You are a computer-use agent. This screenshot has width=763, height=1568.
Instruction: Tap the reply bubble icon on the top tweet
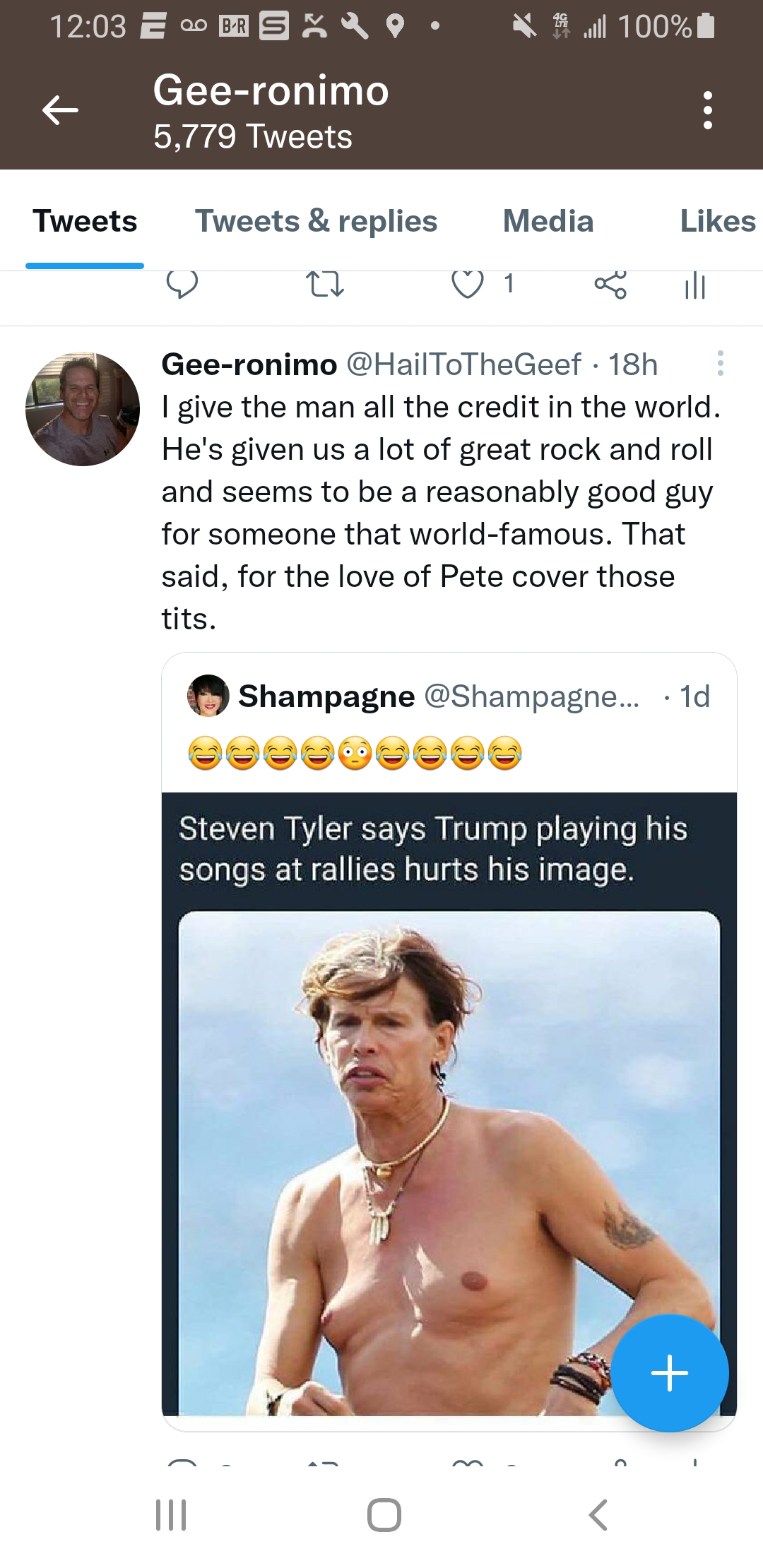click(x=182, y=285)
